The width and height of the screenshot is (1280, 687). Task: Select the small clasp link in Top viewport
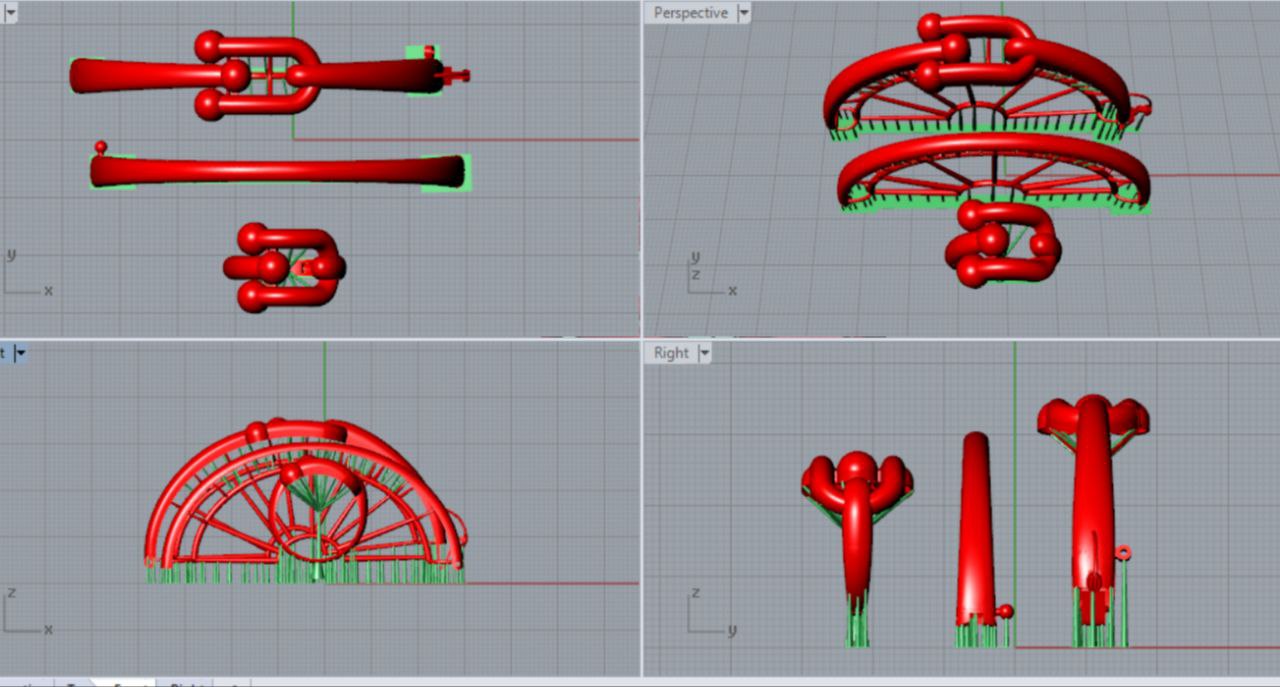point(283,267)
